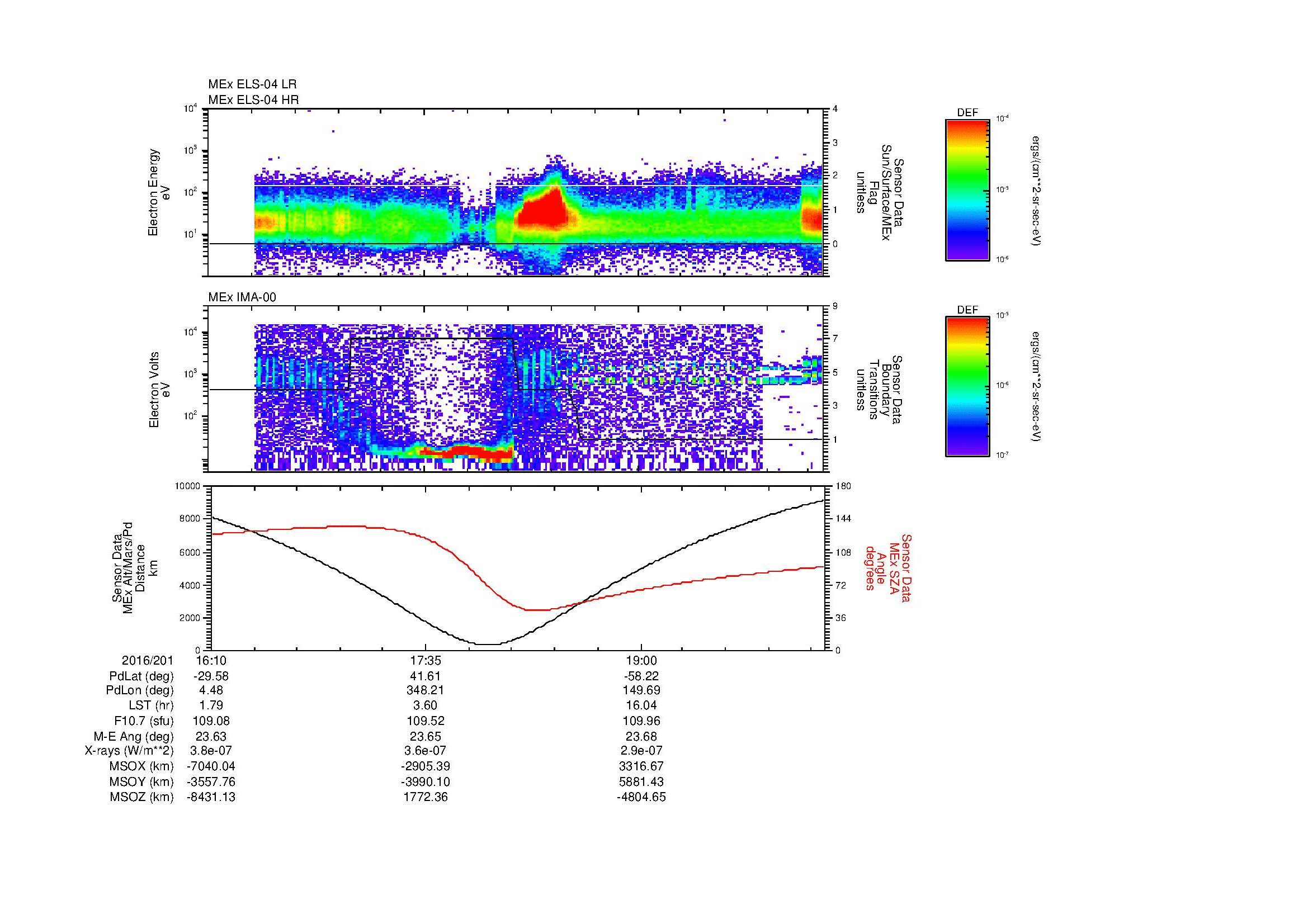The width and height of the screenshot is (1308, 924).
Task: Click the PdLat value '41.61'
Action: click(426, 676)
